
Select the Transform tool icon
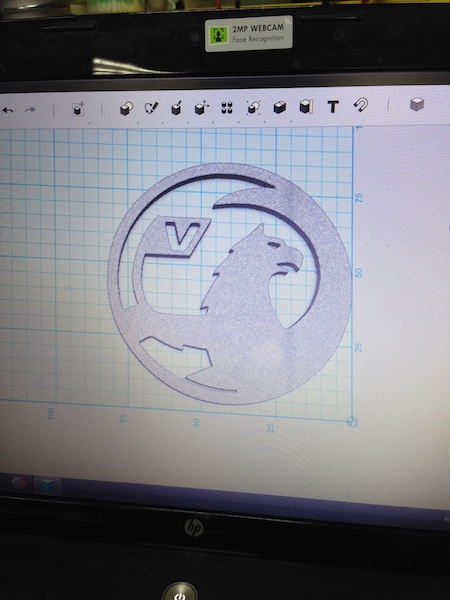pos(78,109)
